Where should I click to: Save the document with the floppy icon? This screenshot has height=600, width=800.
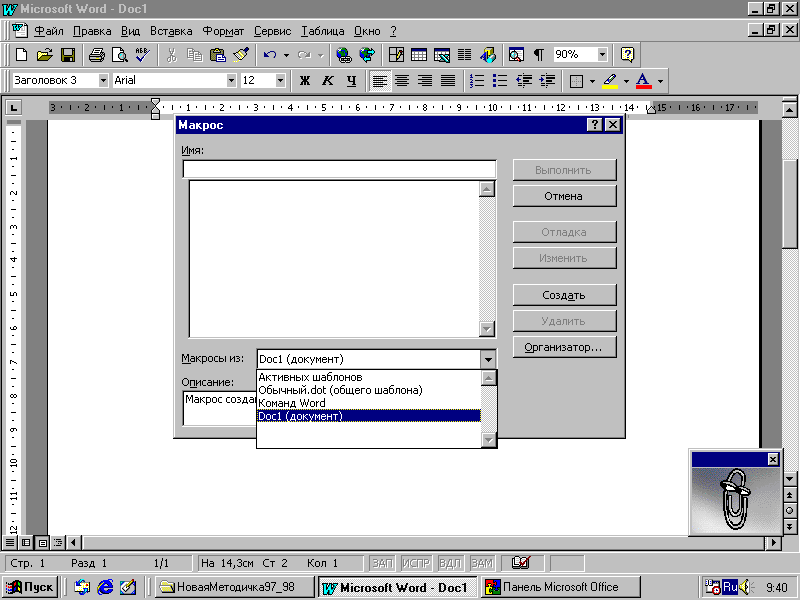coord(67,55)
